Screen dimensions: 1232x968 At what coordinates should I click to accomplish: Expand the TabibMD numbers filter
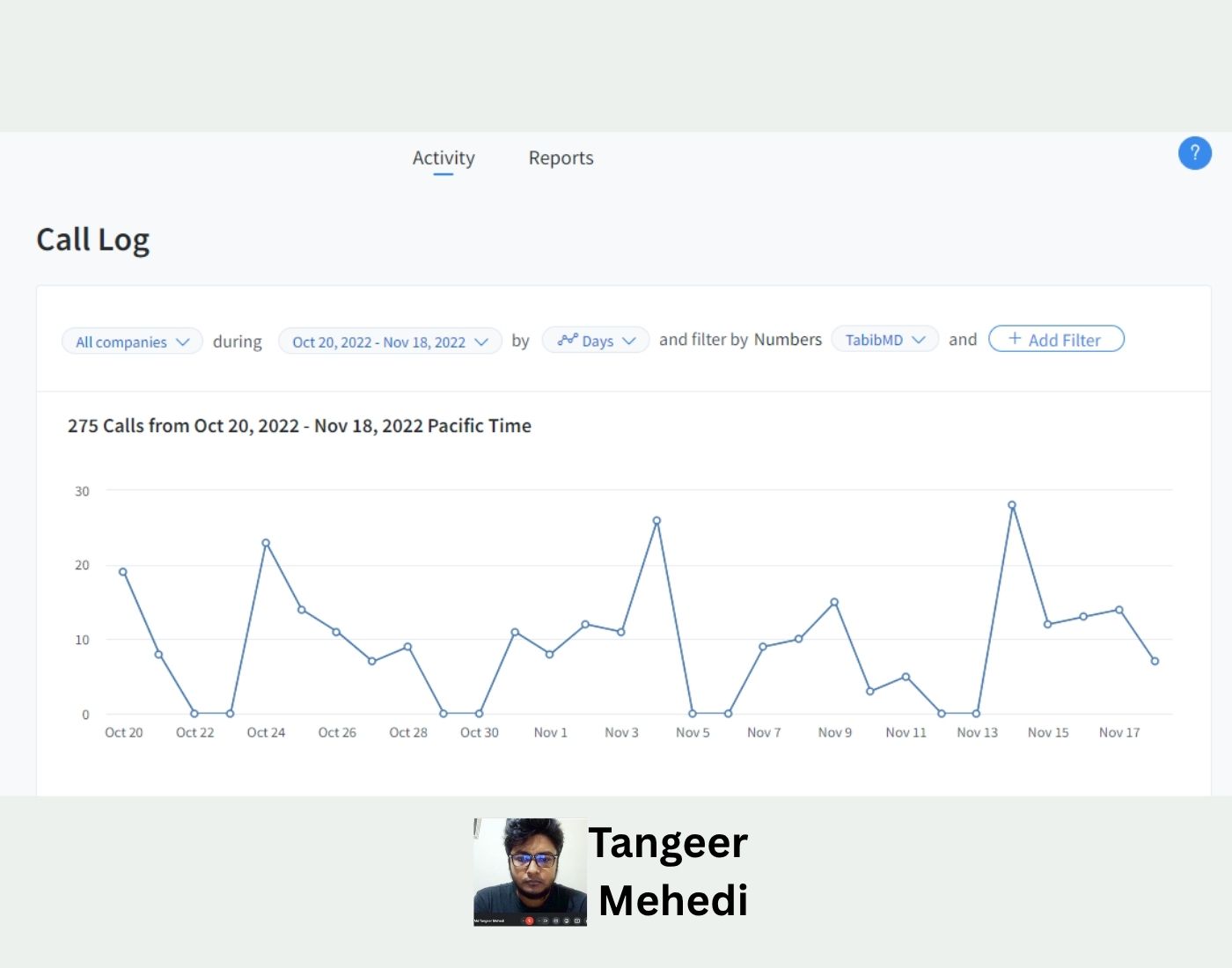coord(884,340)
